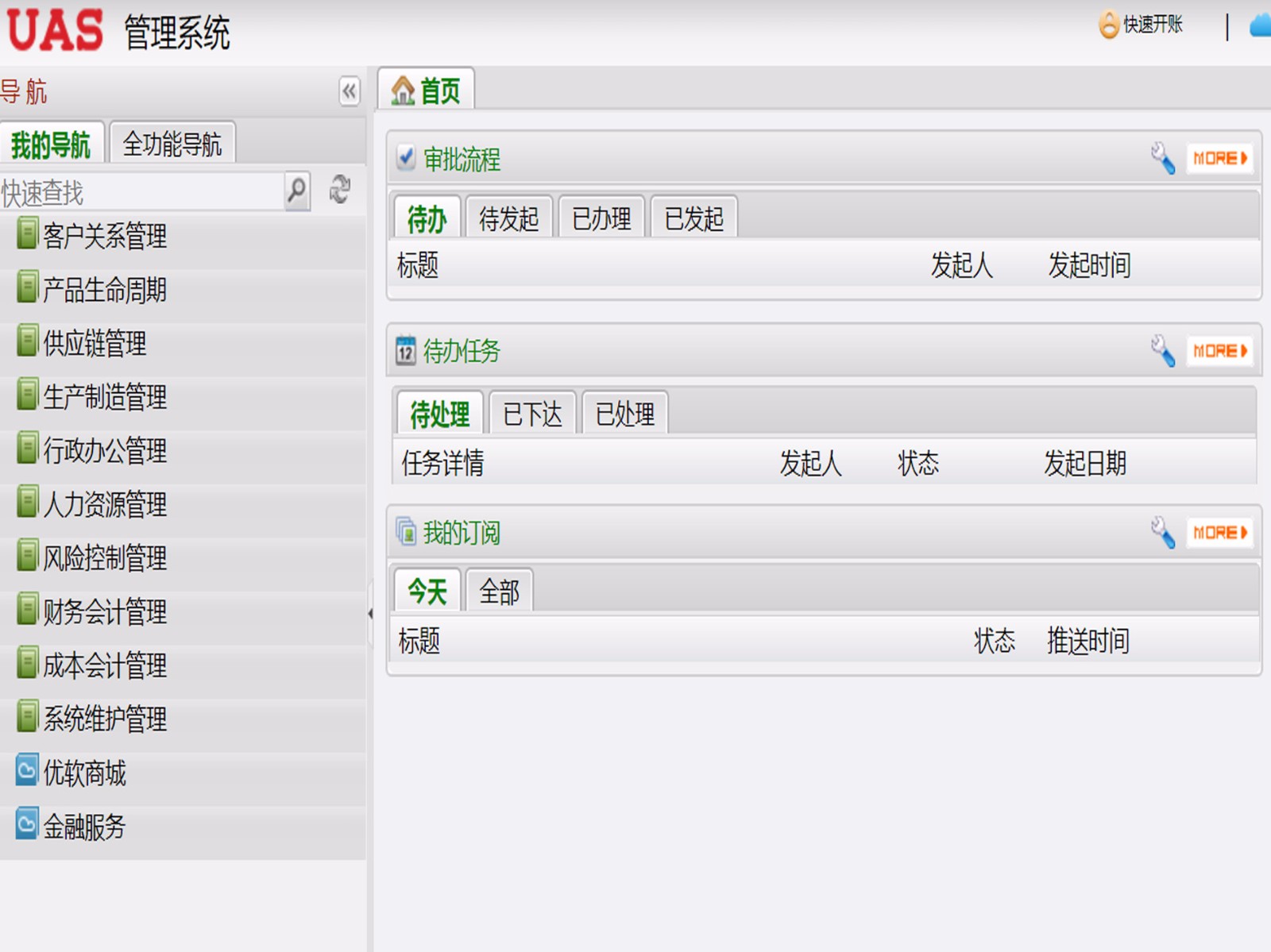This screenshot has width=1271, height=952.
Task: Click MORE in the 我的订阅 section
Action: 1219,532
